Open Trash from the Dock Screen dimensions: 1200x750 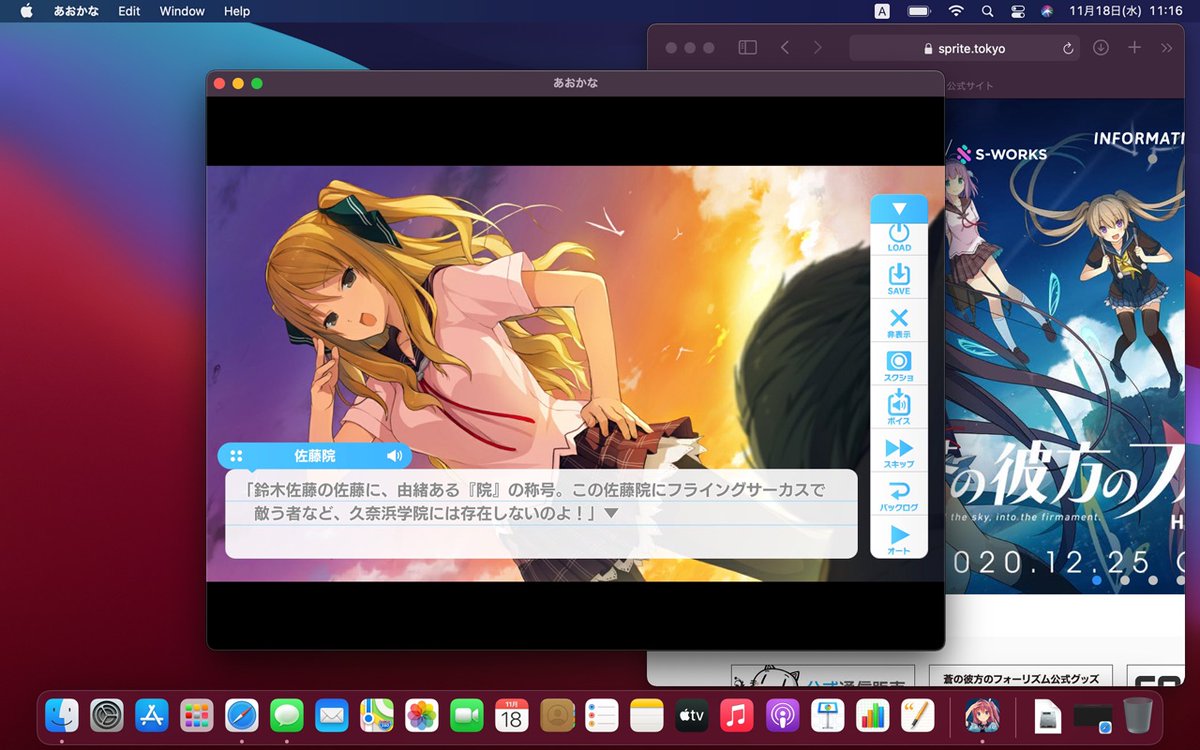(1138, 715)
